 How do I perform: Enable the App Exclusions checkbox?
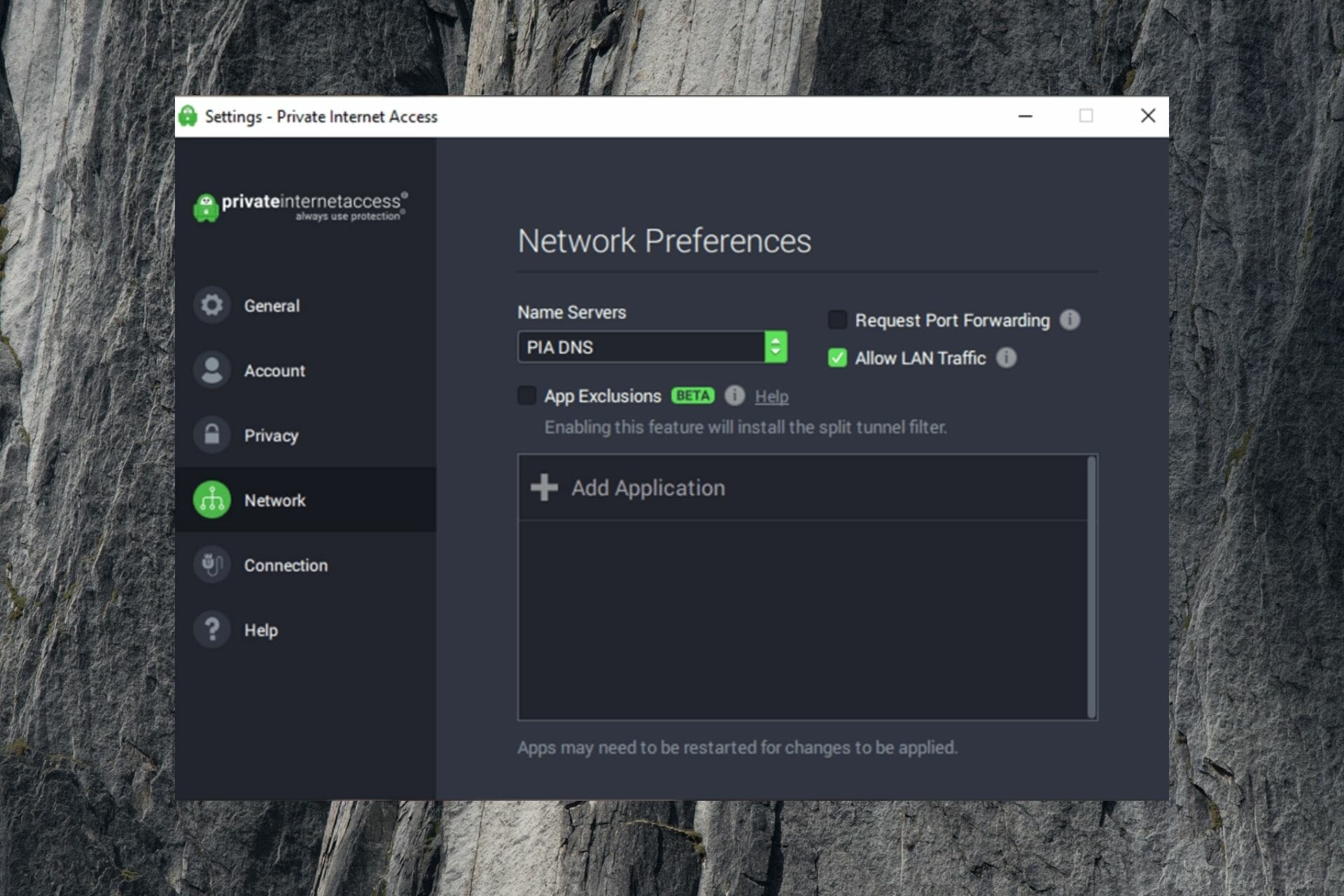(x=526, y=395)
